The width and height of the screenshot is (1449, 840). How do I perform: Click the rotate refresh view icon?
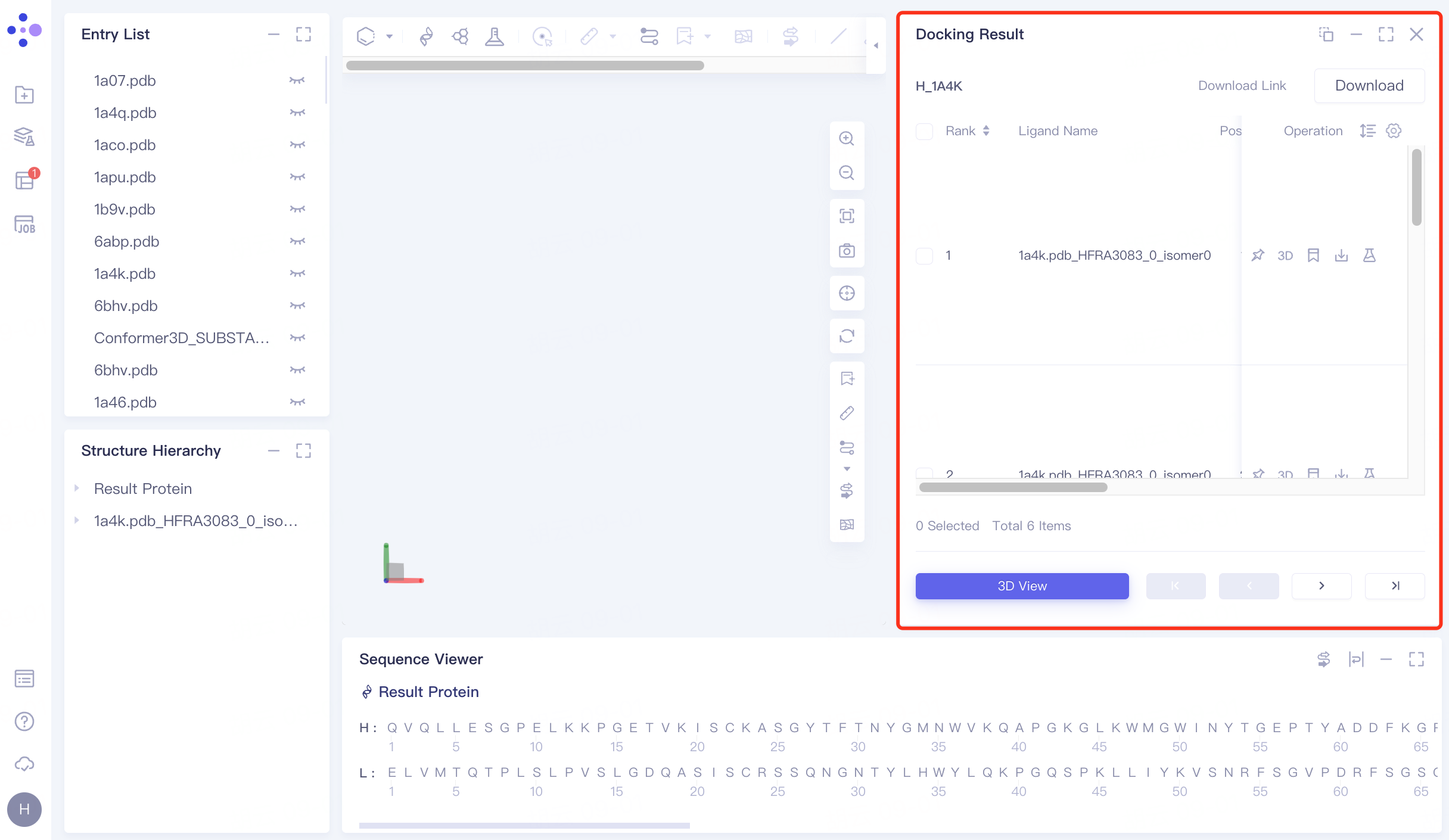(847, 336)
